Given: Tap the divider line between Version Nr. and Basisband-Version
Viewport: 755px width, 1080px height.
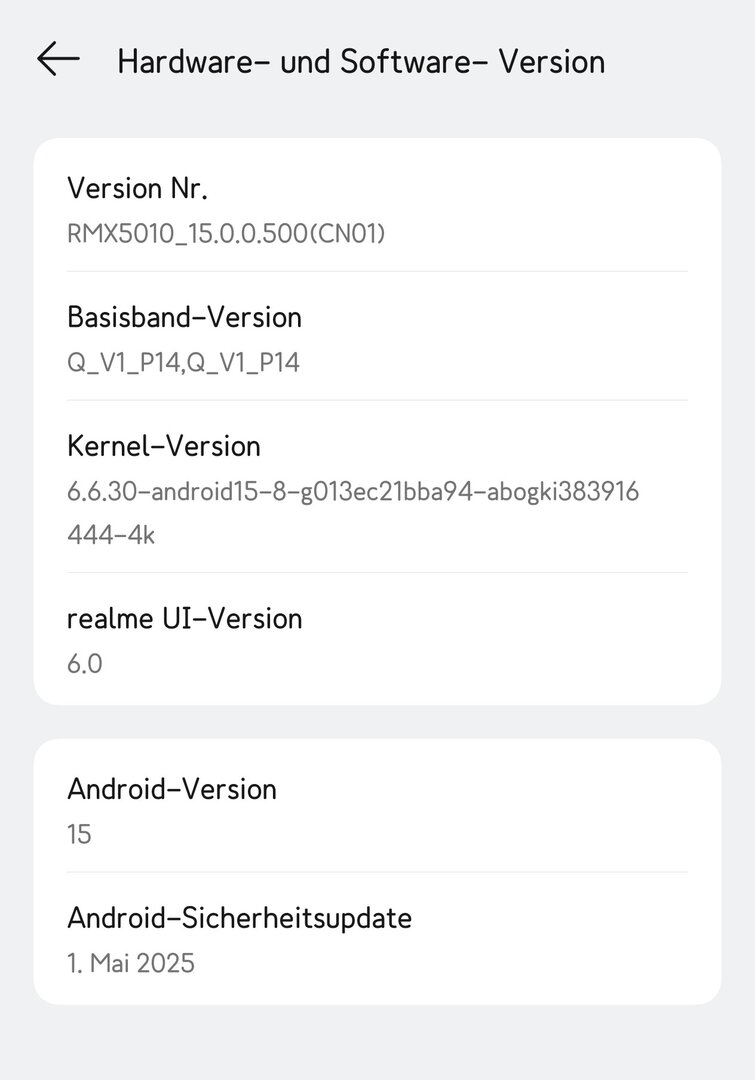Looking at the screenshot, I should (377, 271).
